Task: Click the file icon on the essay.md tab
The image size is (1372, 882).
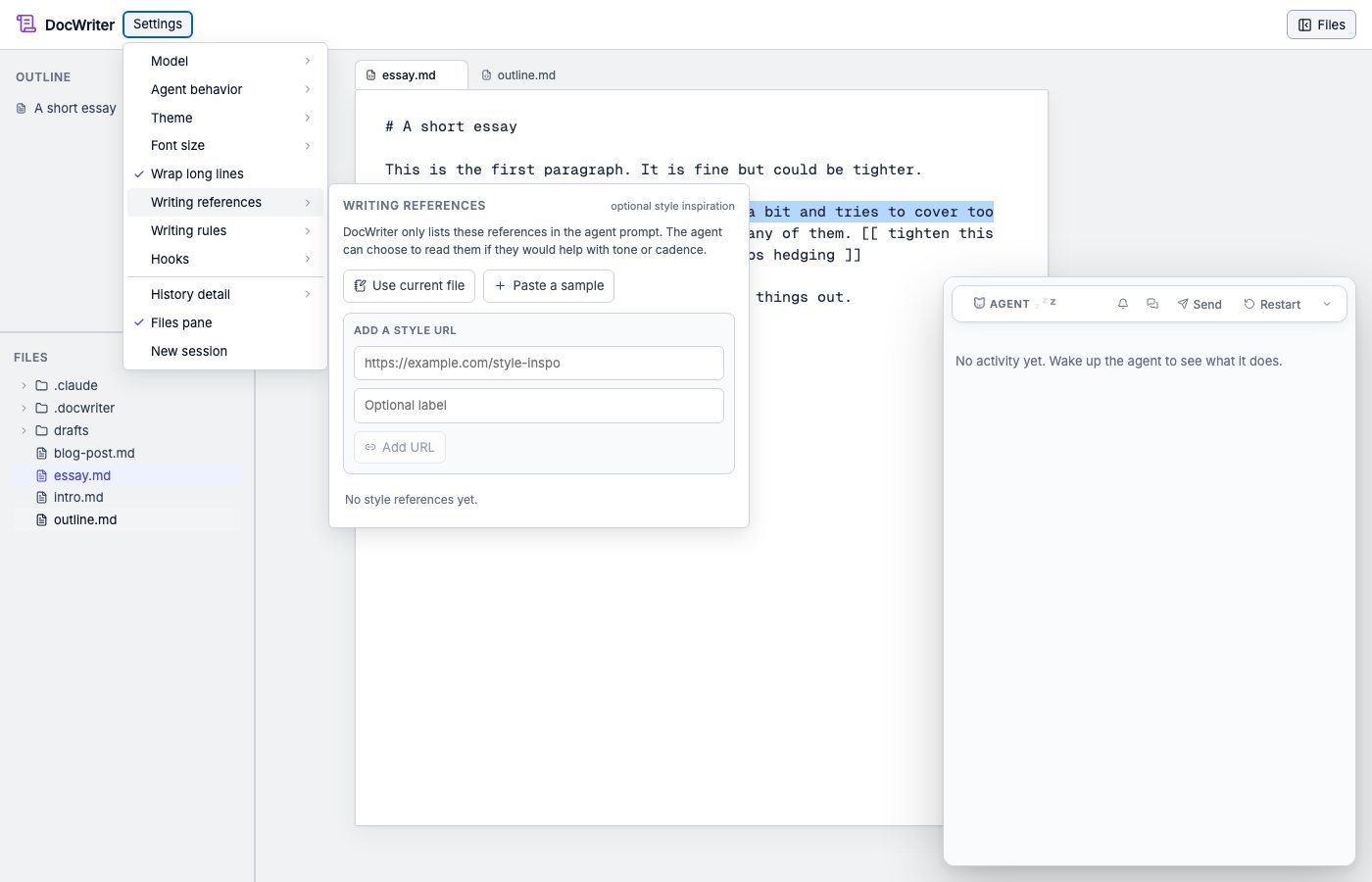Action: tap(370, 75)
